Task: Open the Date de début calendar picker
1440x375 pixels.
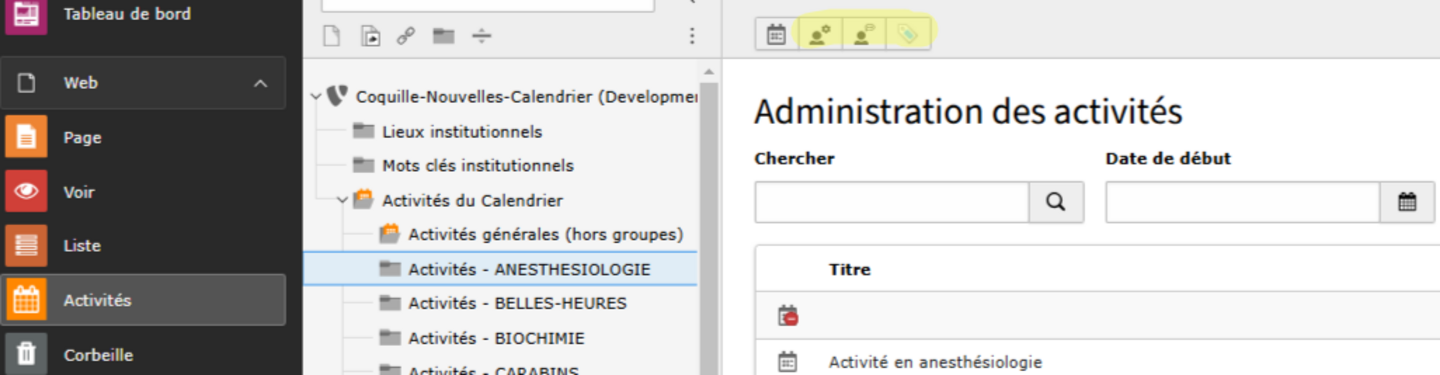Action: 1407,202
